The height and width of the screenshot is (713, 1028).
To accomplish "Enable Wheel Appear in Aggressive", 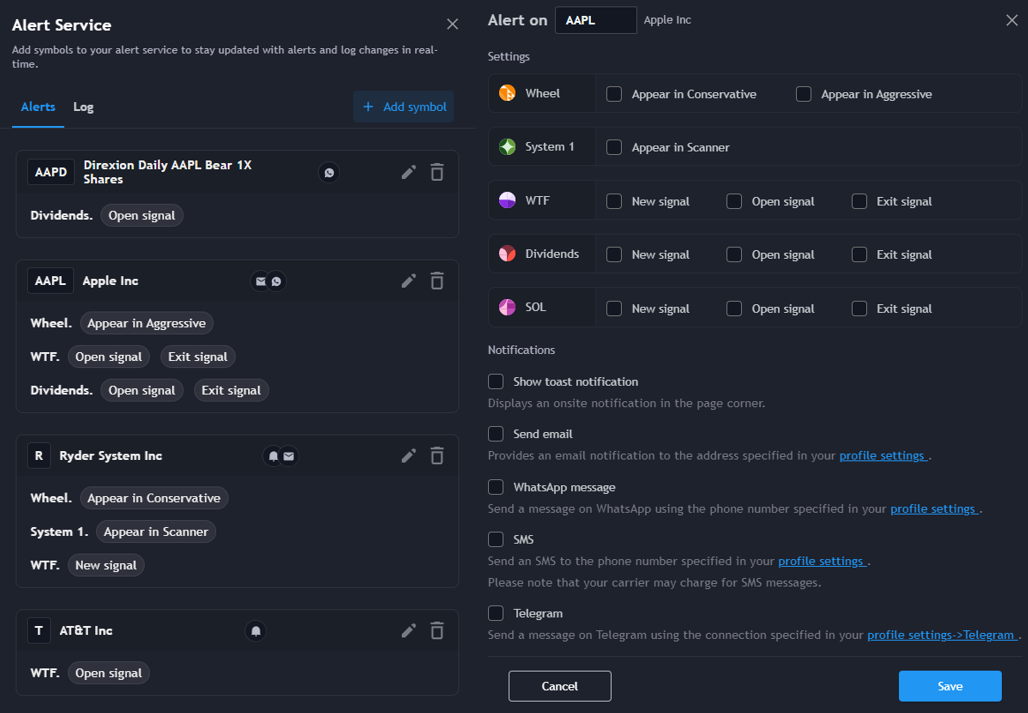I will 804,94.
